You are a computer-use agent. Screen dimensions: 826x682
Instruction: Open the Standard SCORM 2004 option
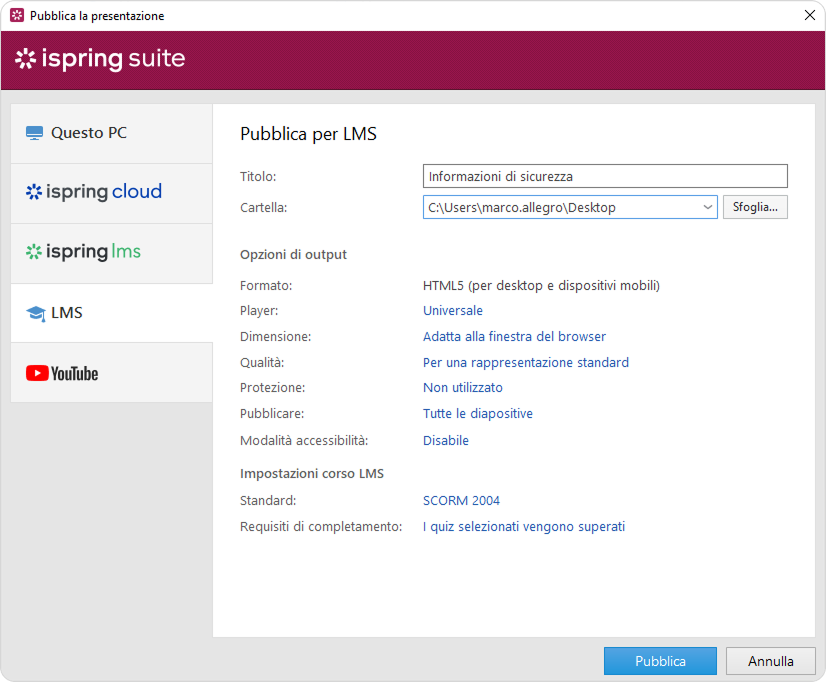click(x=461, y=501)
